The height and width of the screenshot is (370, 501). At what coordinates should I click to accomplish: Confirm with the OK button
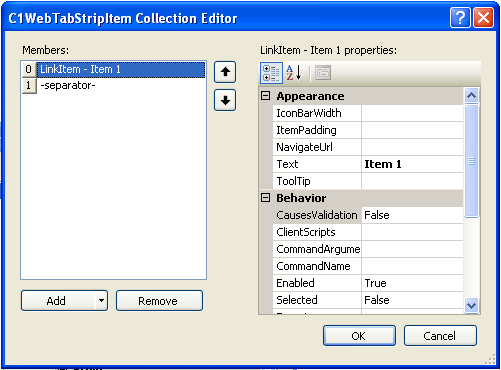[359, 336]
